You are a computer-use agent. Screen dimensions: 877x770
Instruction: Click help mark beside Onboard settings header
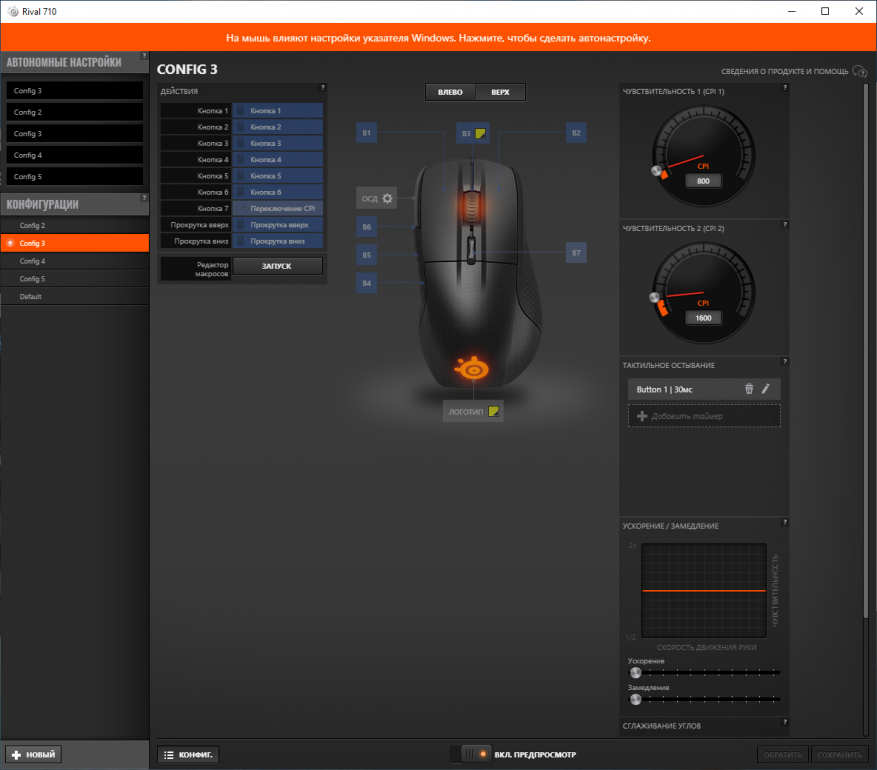[x=144, y=56]
